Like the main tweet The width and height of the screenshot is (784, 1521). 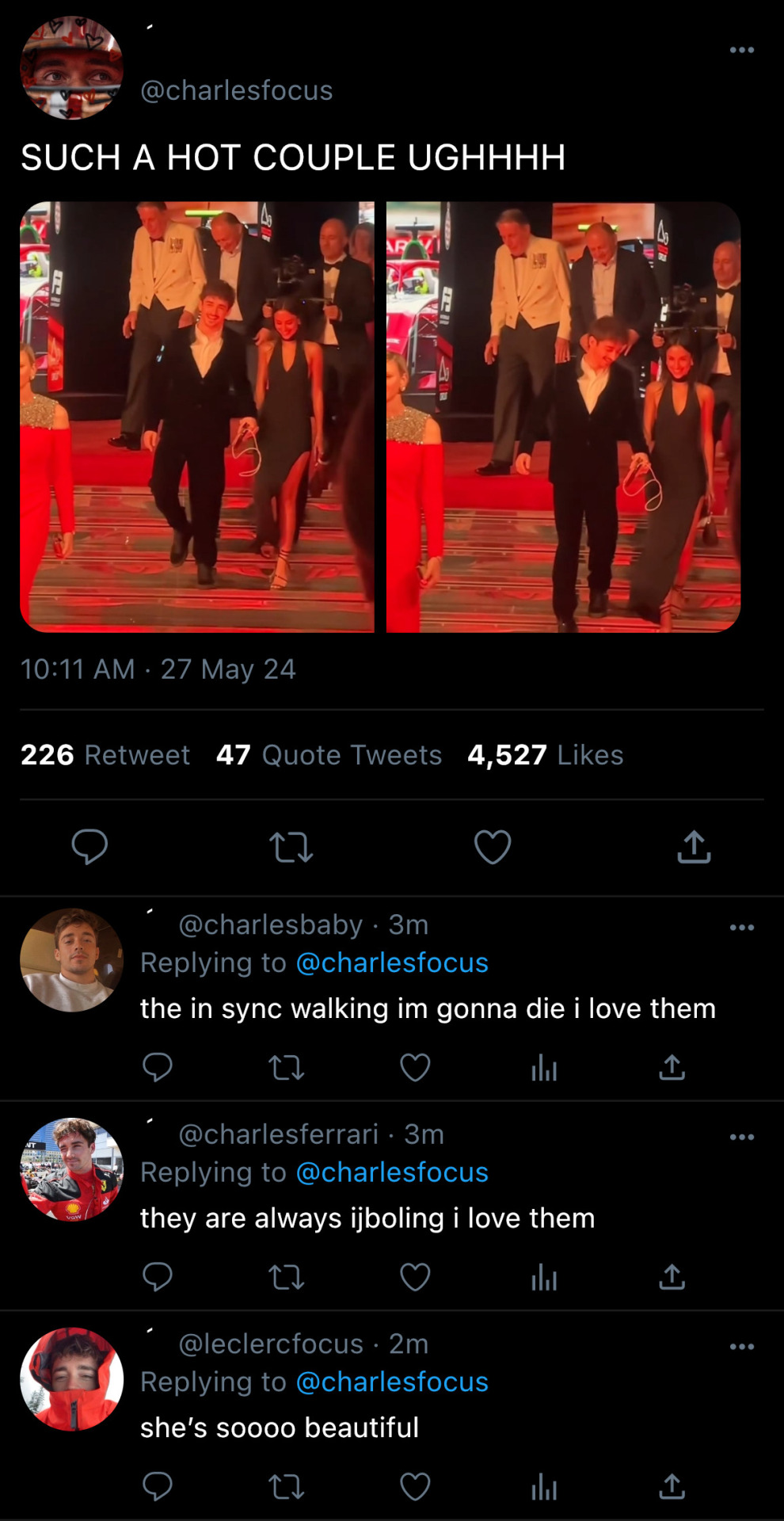[492, 847]
